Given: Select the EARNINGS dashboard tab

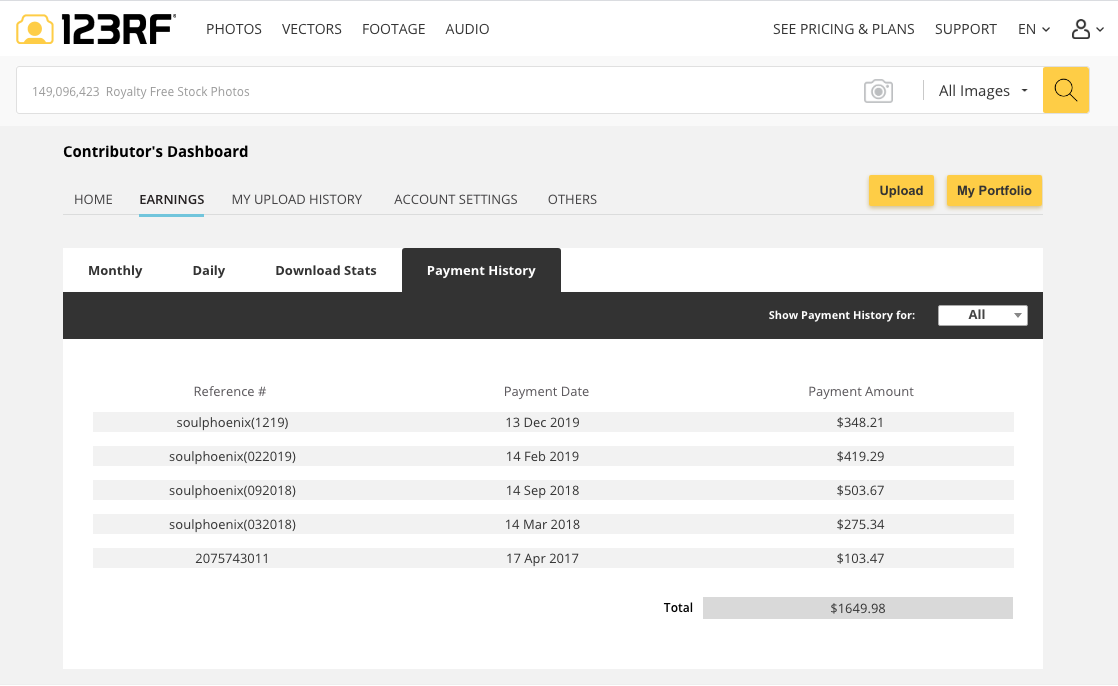Looking at the screenshot, I should tap(172, 200).
